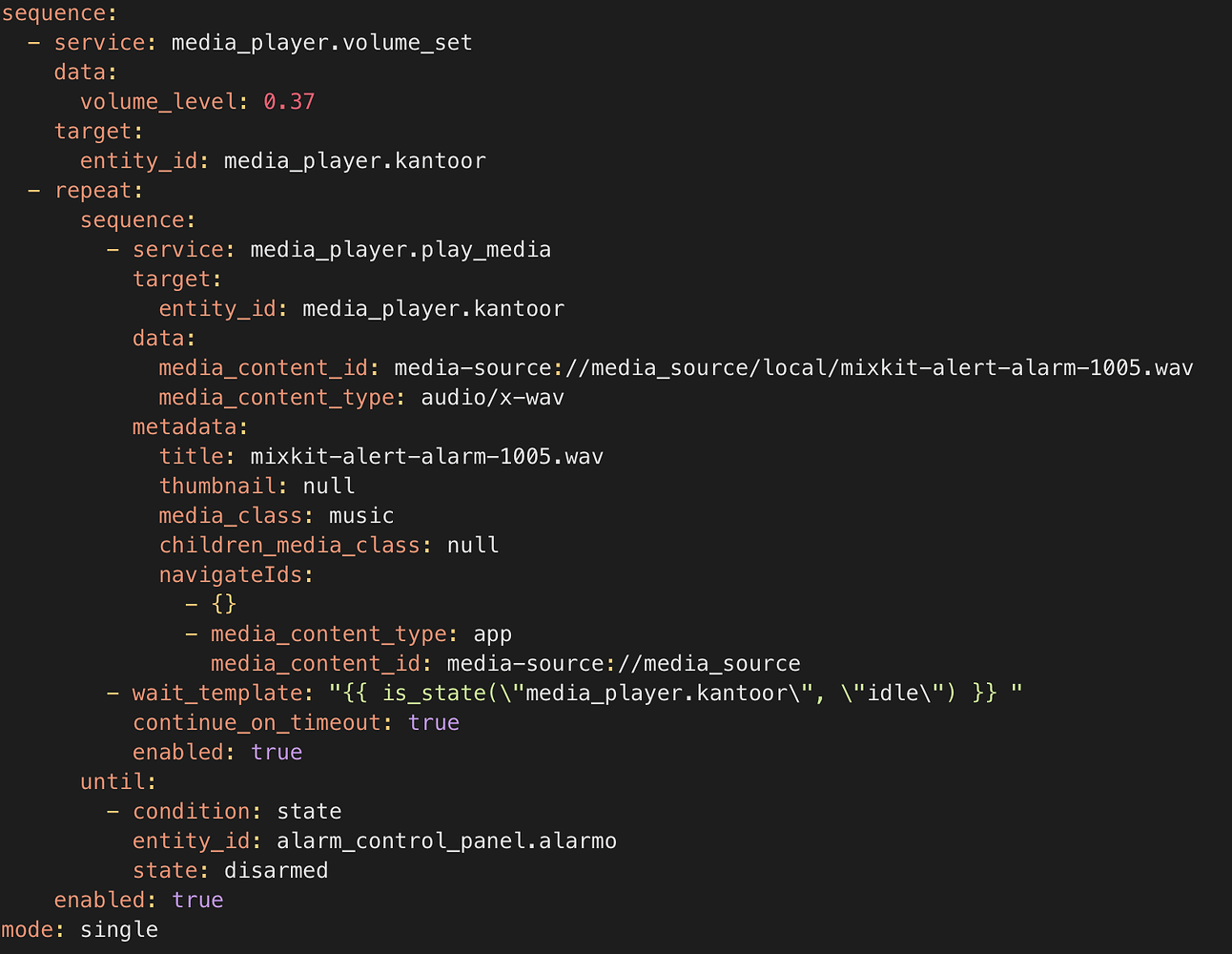Select the mode single value
This screenshot has height=954, width=1232.
[x=119, y=929]
